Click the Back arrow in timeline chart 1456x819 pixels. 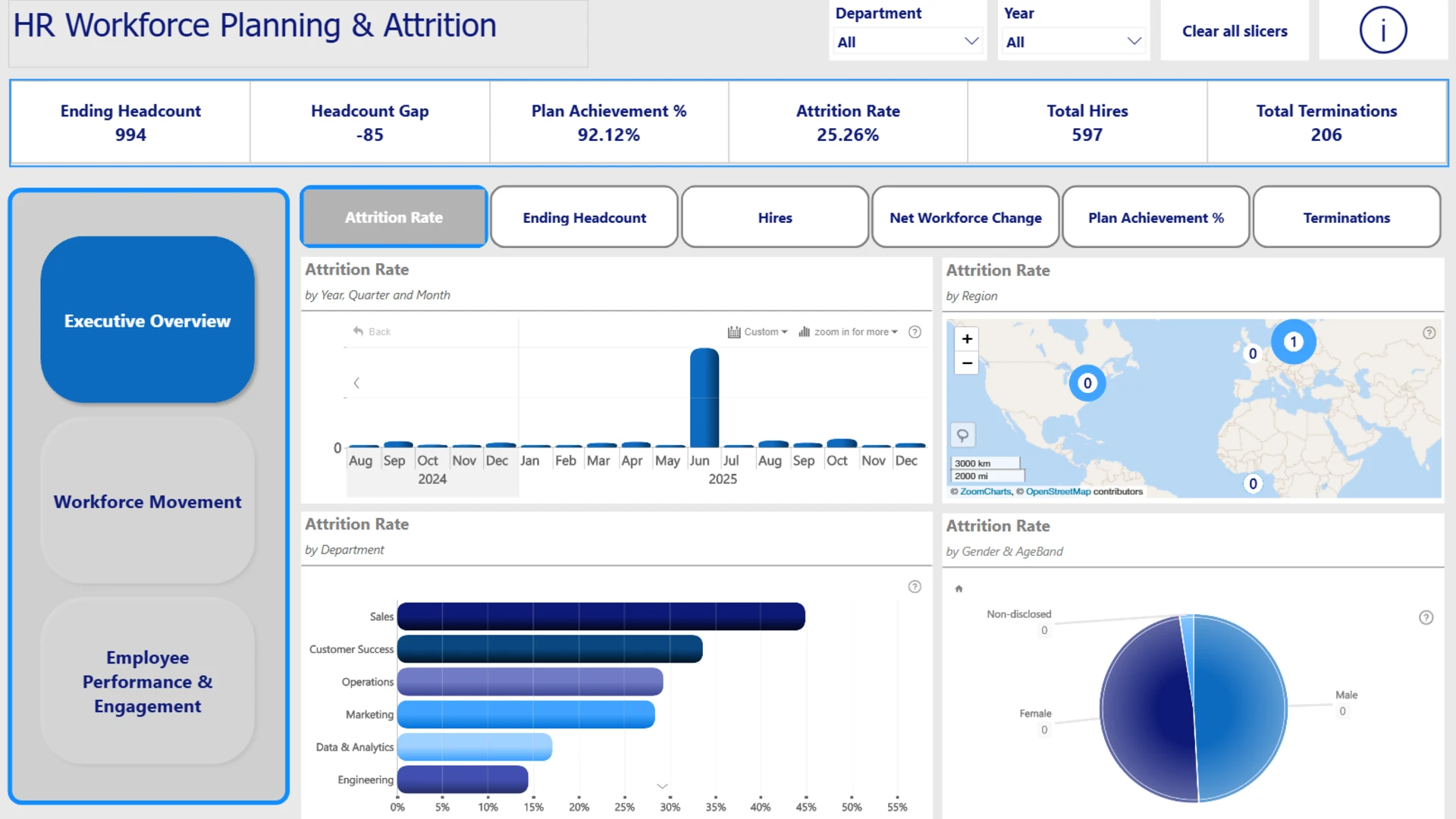pyautogui.click(x=372, y=331)
